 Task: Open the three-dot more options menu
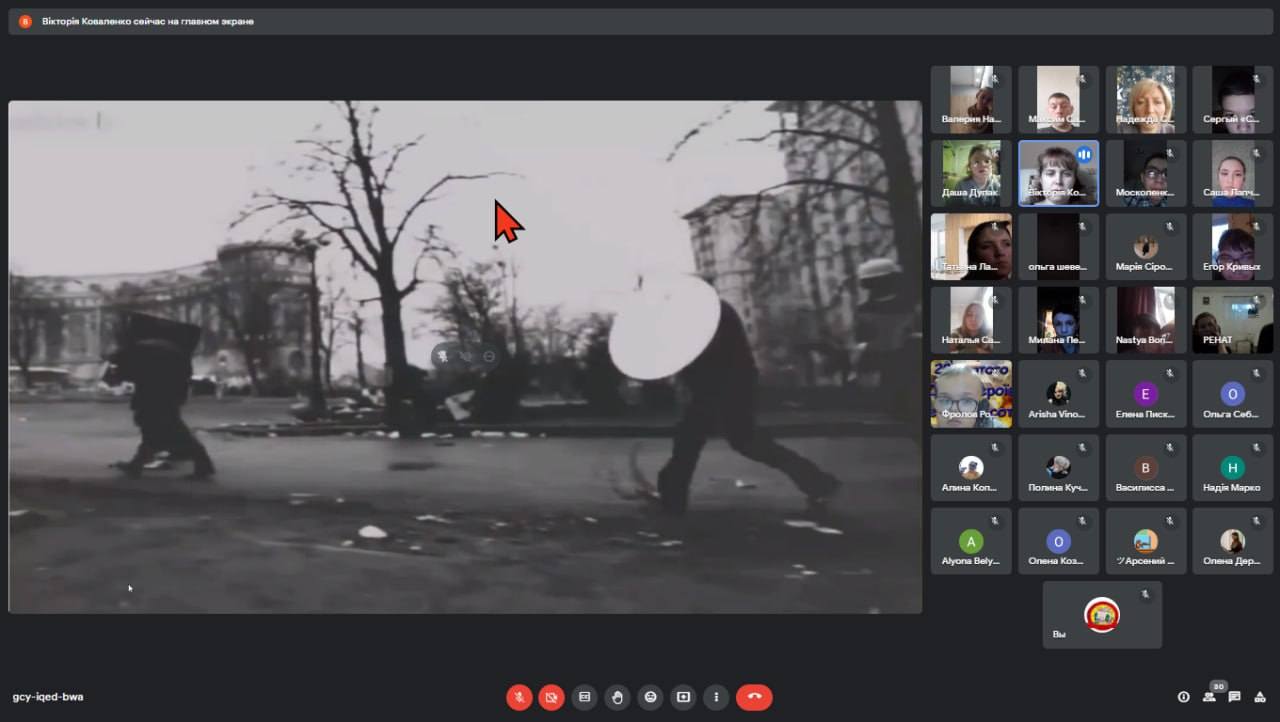(716, 697)
